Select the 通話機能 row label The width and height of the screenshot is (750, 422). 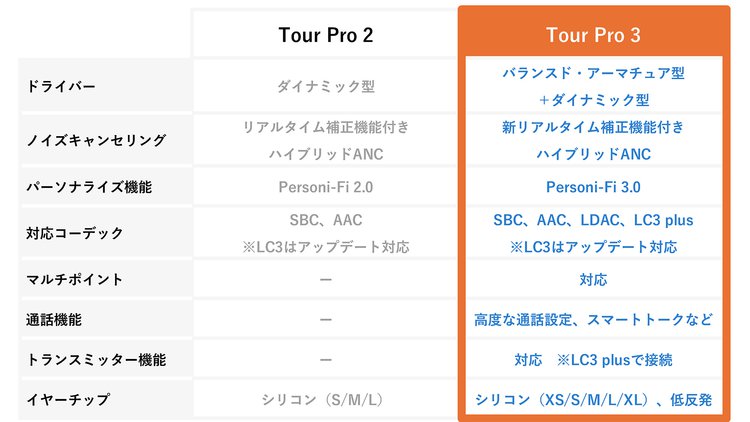coord(54,320)
